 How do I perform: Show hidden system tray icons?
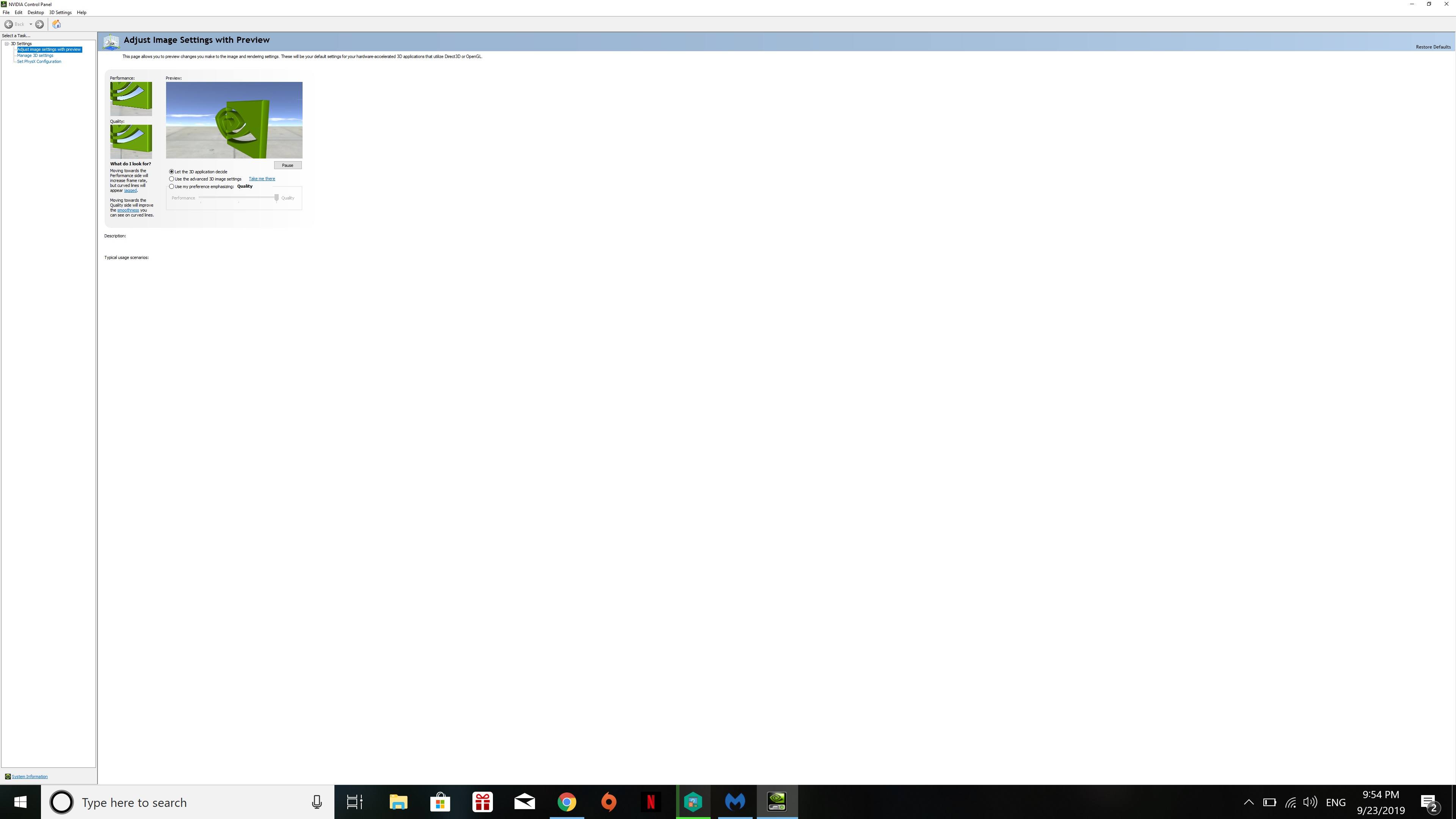(1249, 802)
